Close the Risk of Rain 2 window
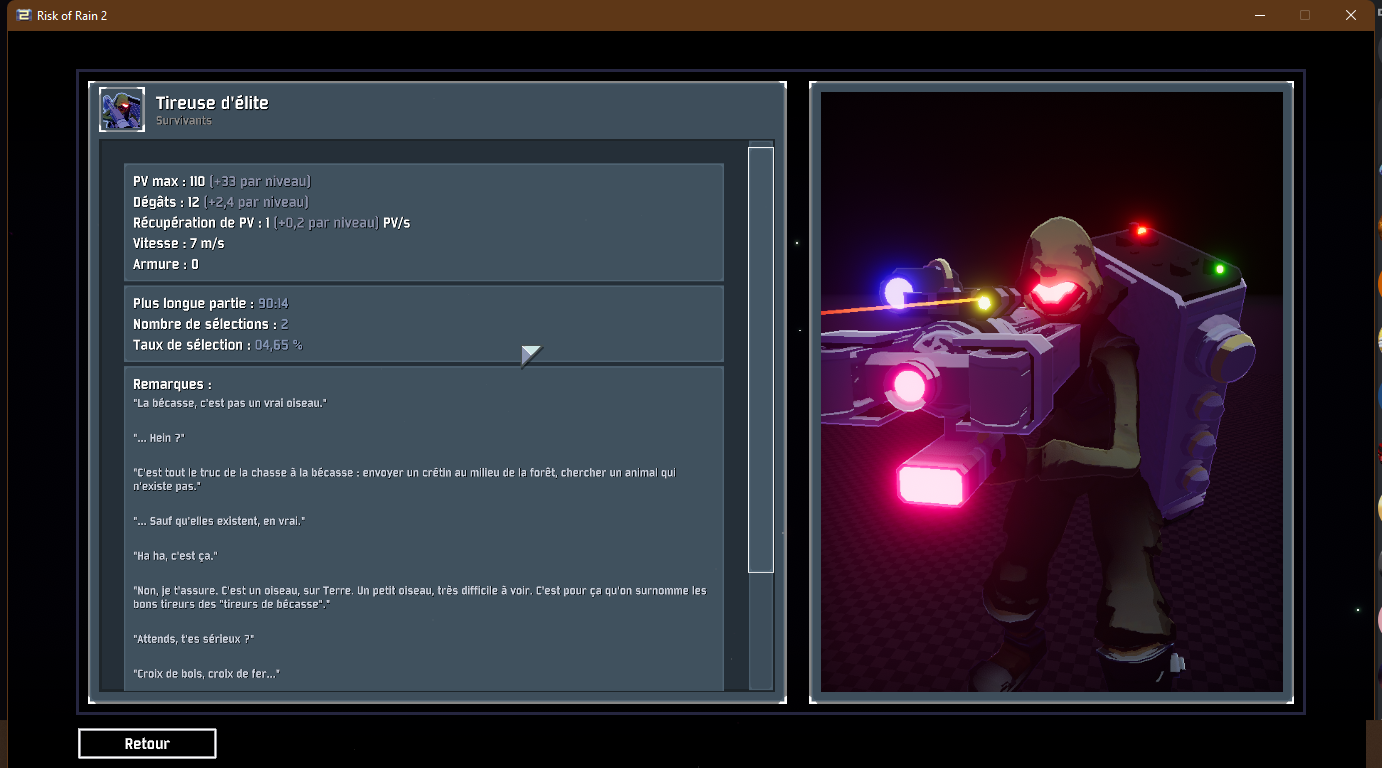Viewport: 1382px width, 768px height. tap(1351, 15)
